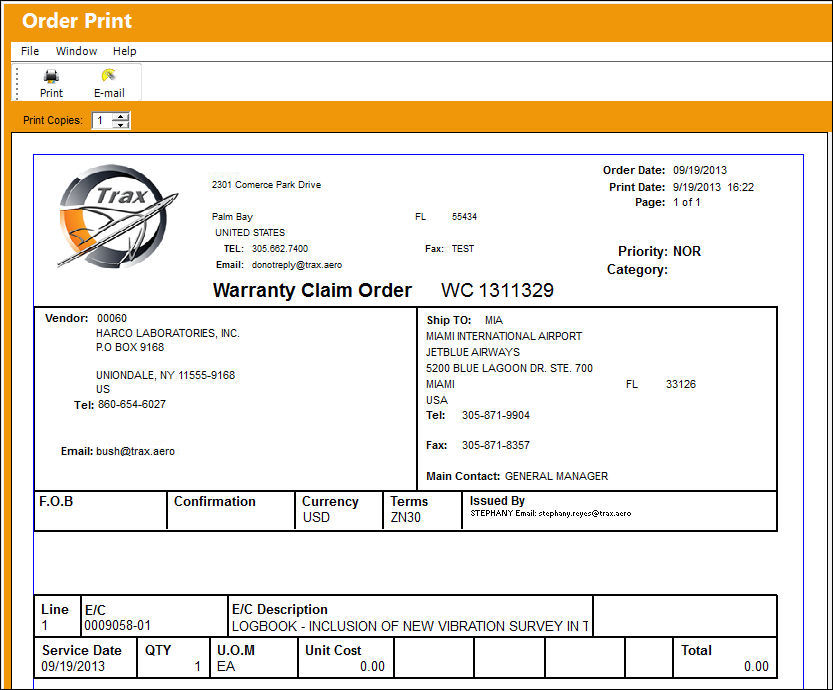Click the order number "WC 1311329"
Screen dimensions: 833x690
tap(497, 290)
